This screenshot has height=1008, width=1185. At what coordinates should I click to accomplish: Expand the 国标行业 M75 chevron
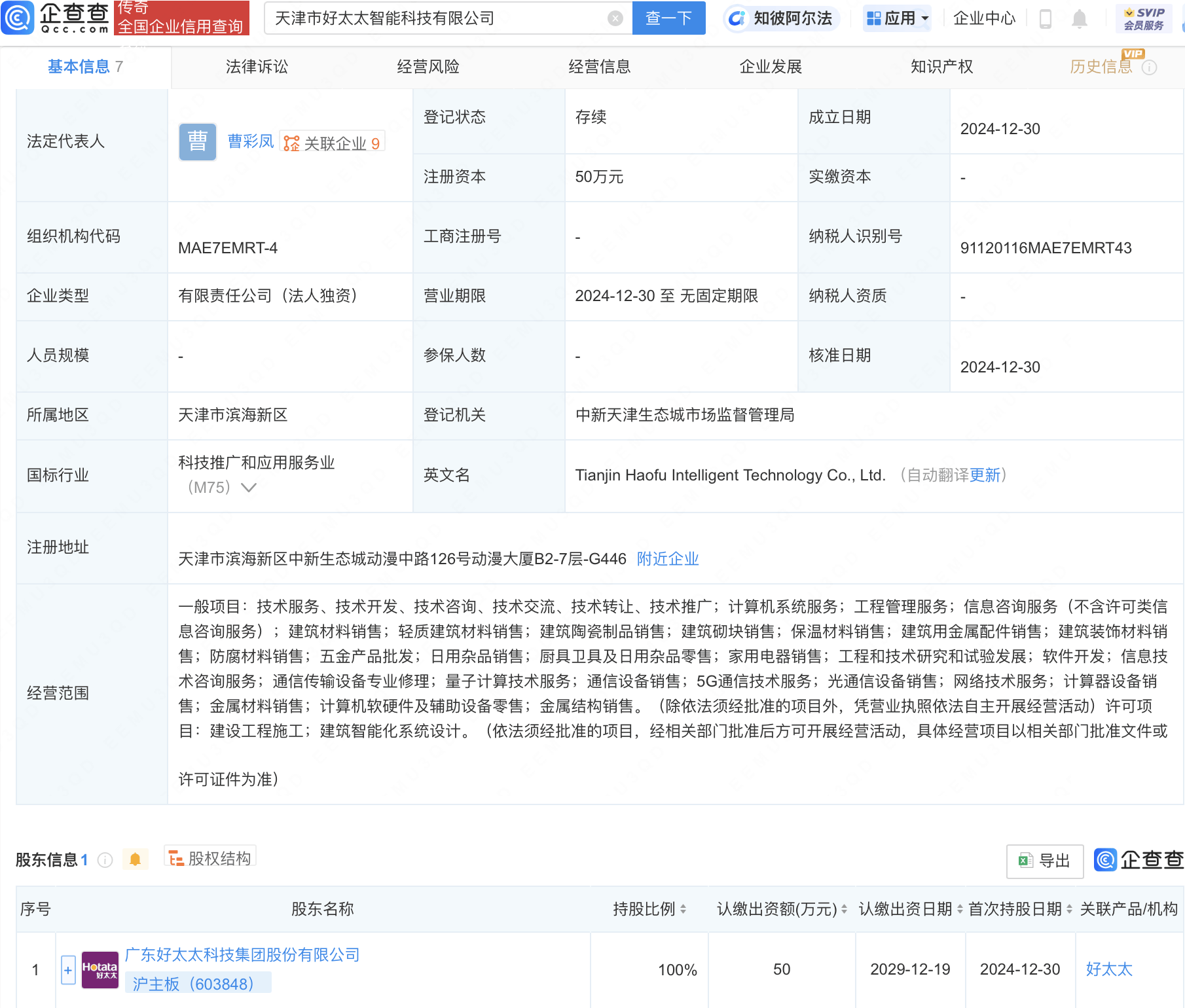249,488
